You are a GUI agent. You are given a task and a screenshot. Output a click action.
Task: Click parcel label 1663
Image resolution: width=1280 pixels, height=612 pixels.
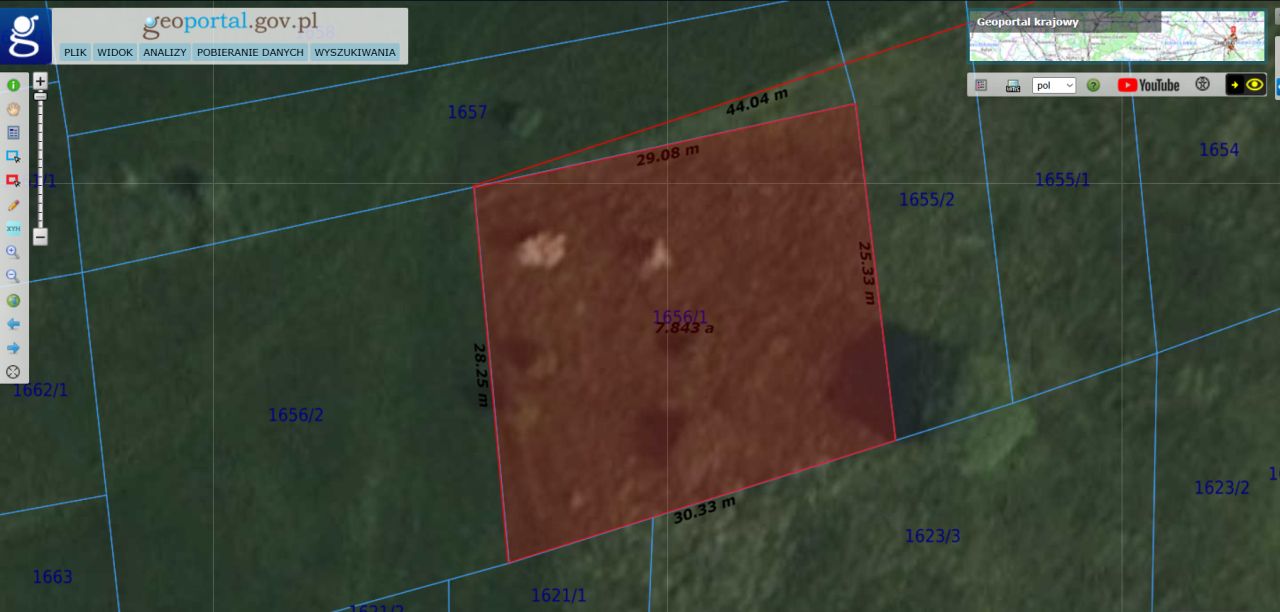pyautogui.click(x=52, y=577)
